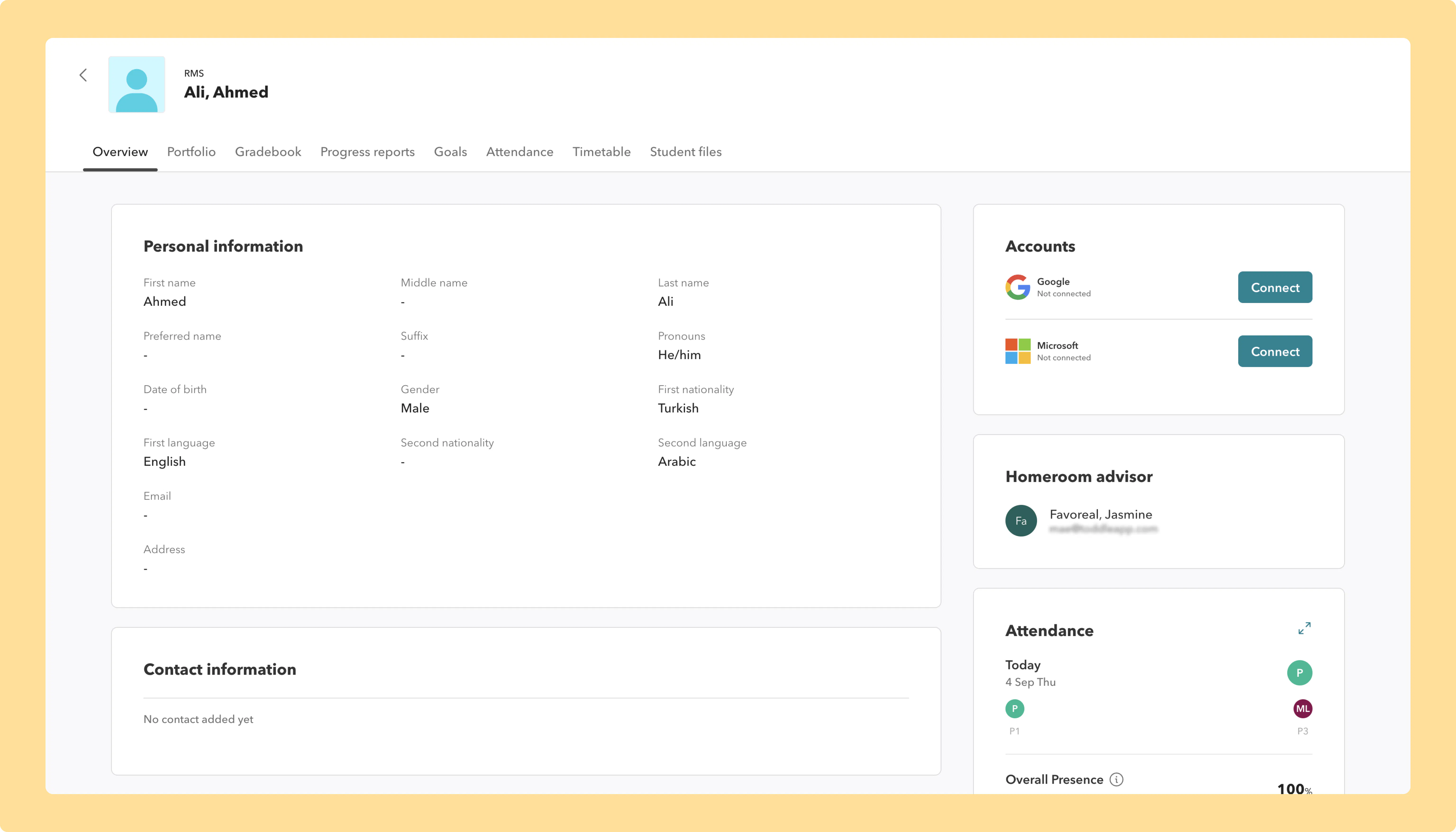Click the Google Not connected status
Image resolution: width=1456 pixels, height=832 pixels.
[1064, 294]
